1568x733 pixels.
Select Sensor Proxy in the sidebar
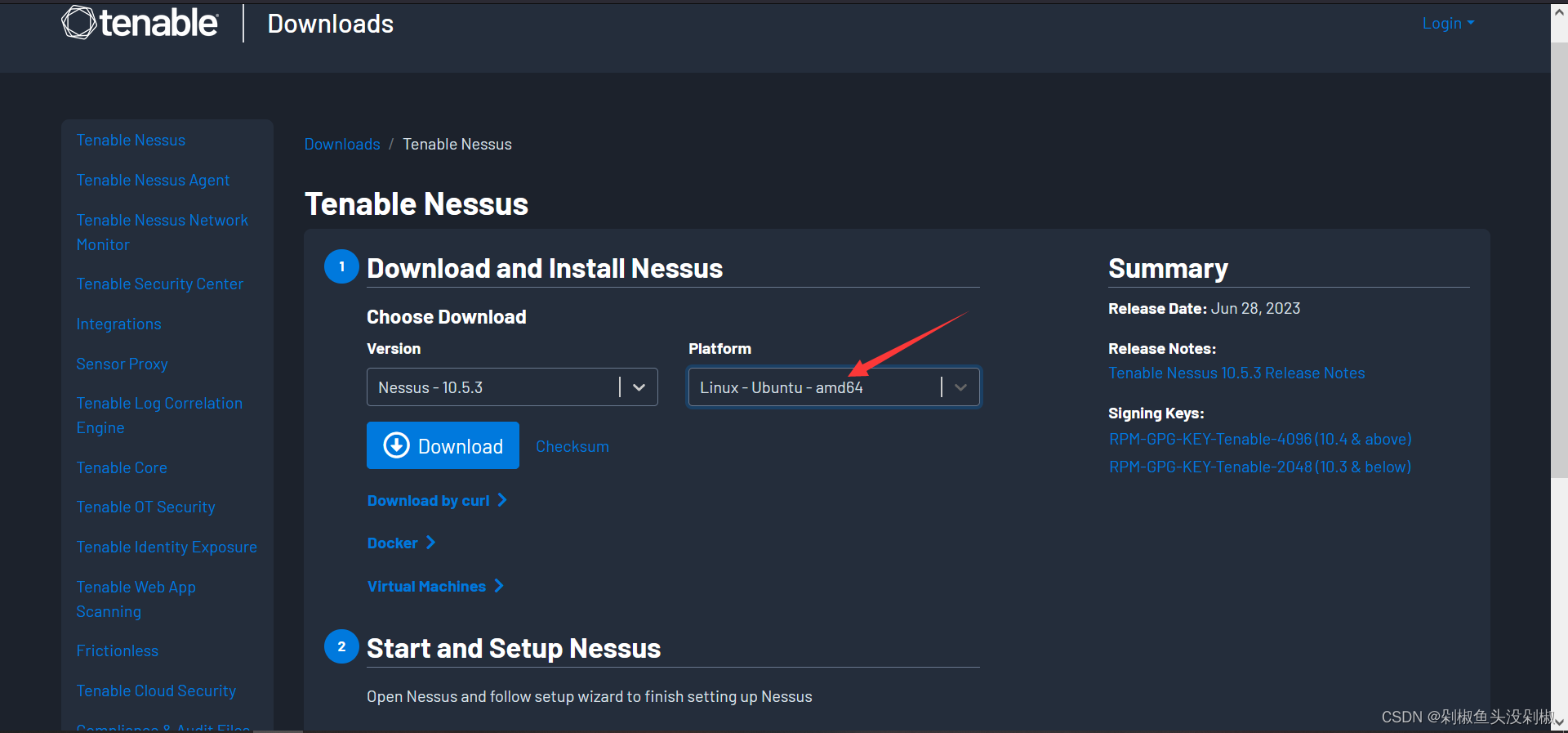[x=122, y=364]
